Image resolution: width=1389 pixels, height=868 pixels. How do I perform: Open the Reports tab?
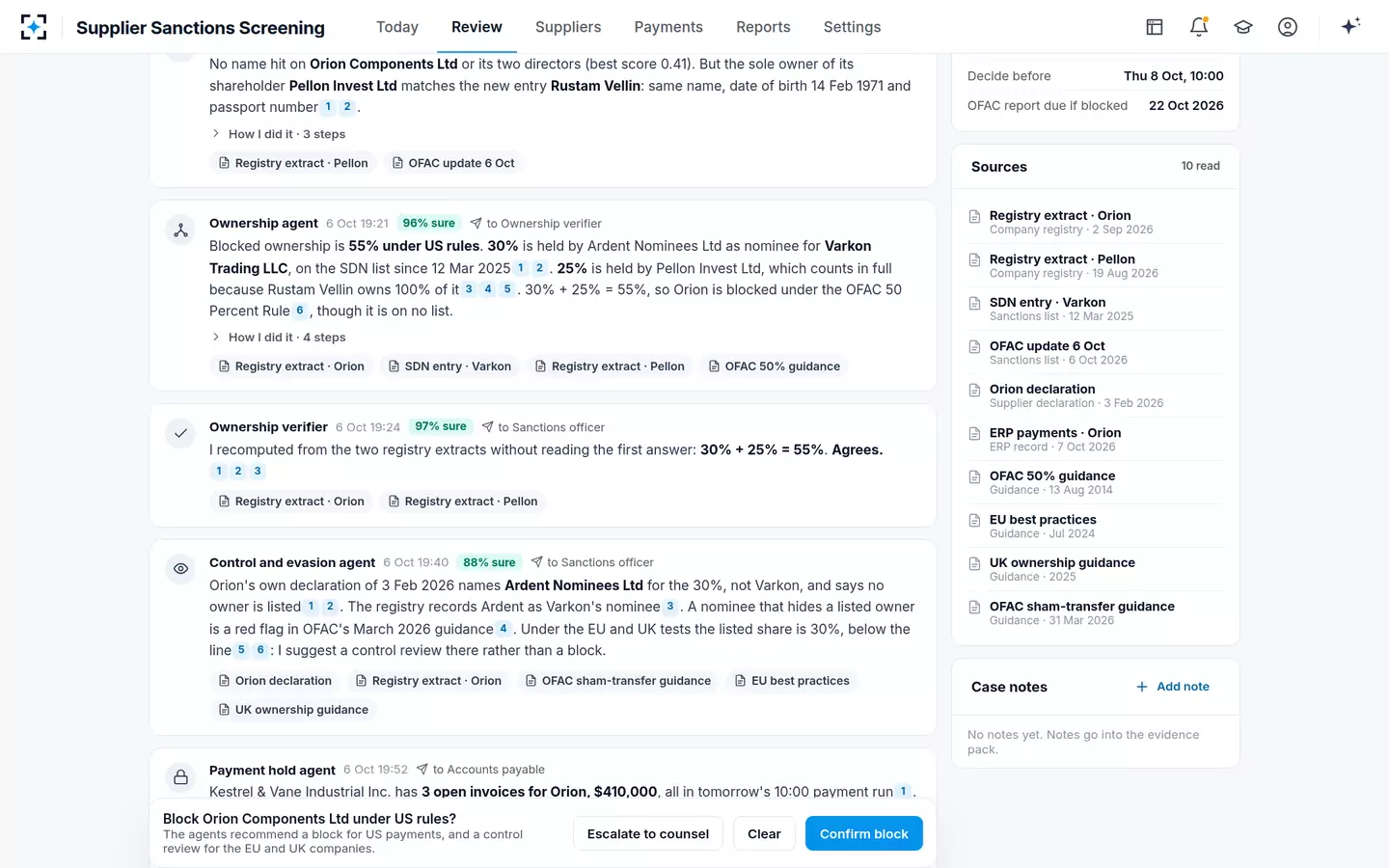pyautogui.click(x=763, y=27)
